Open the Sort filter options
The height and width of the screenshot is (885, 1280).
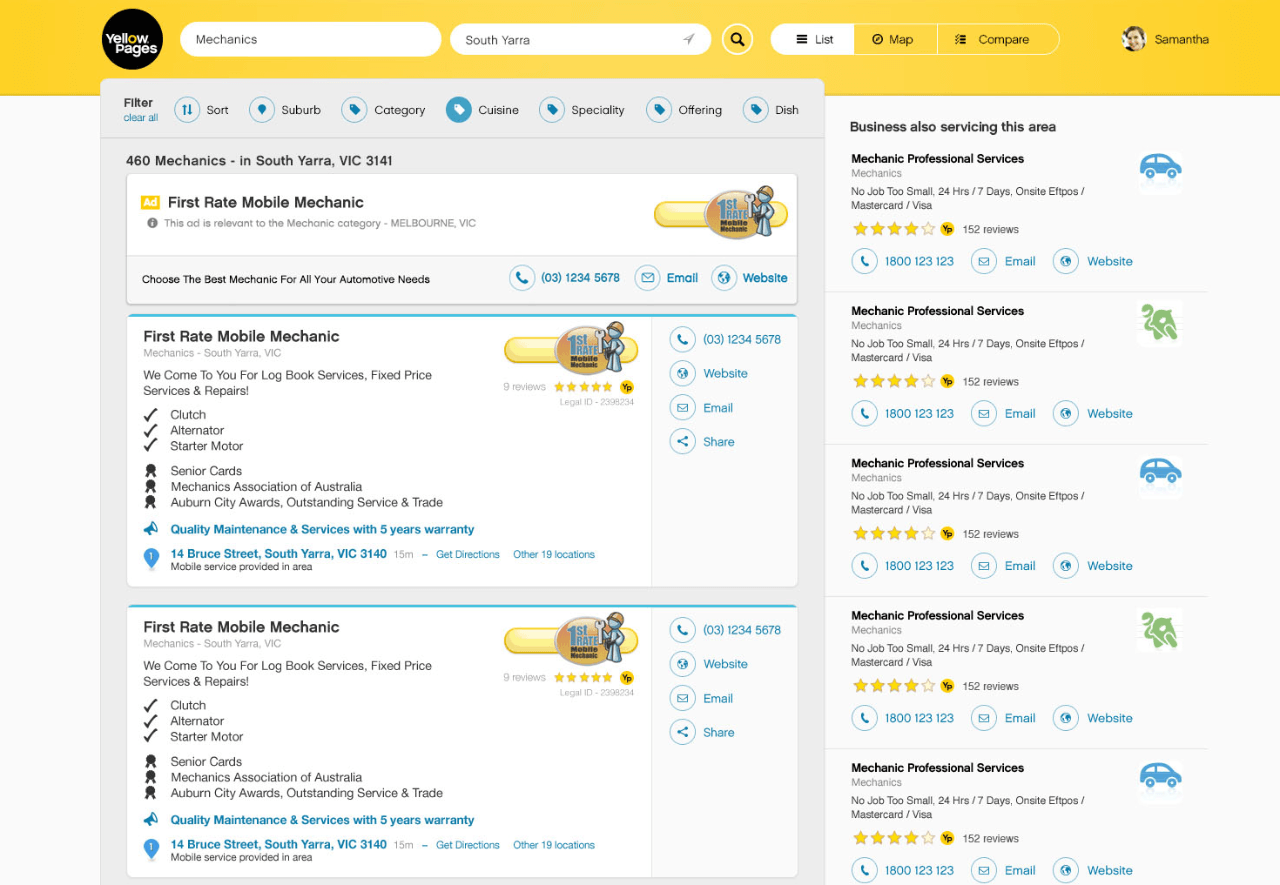coord(187,110)
